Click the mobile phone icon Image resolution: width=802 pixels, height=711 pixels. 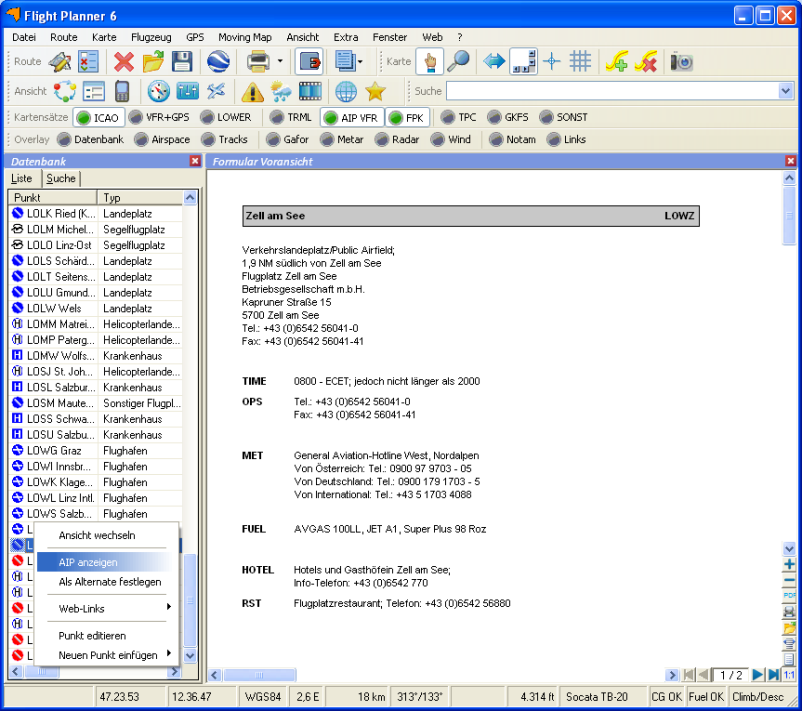point(122,92)
